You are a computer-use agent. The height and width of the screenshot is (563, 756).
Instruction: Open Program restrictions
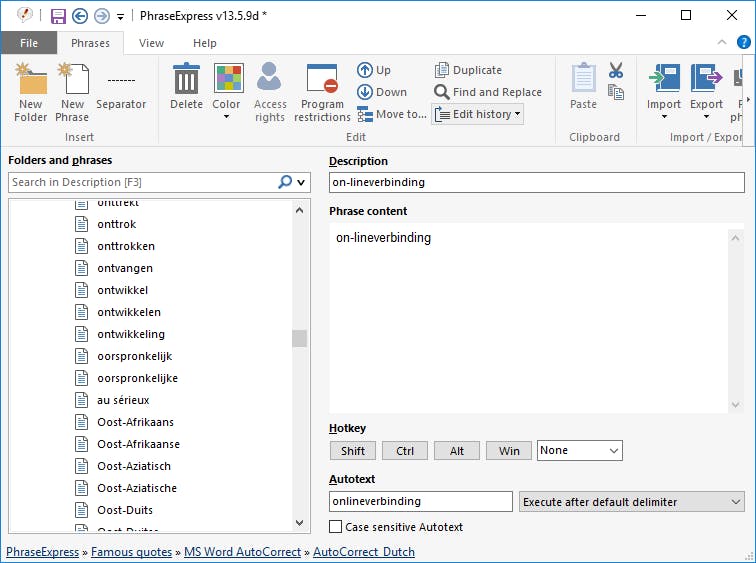pyautogui.click(x=322, y=92)
